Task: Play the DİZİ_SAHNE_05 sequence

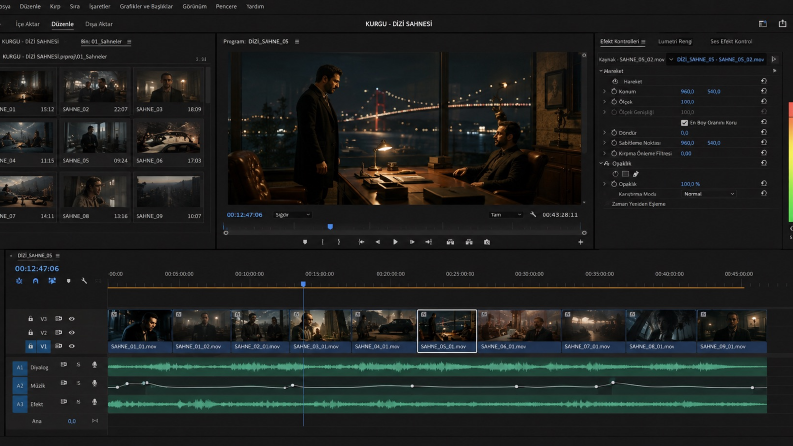Action: coord(395,242)
